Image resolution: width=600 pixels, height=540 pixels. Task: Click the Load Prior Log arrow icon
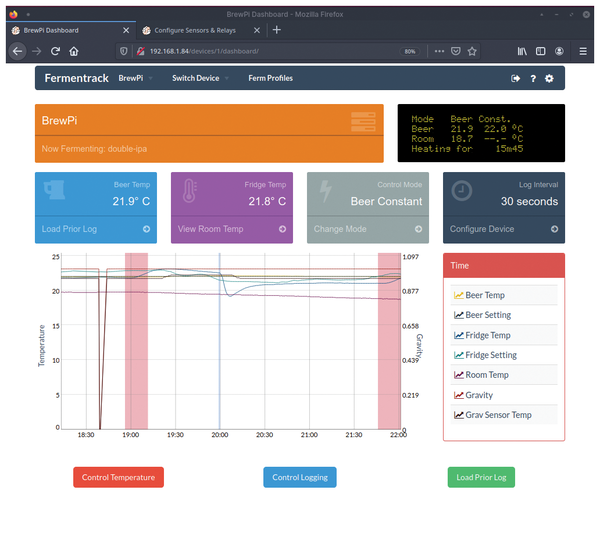tap(147, 229)
